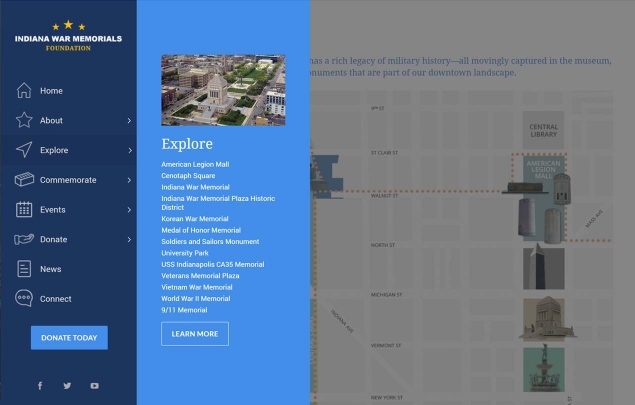Expand the Events submenu chevron
Viewport: 635px width, 405px height.
[x=129, y=210]
